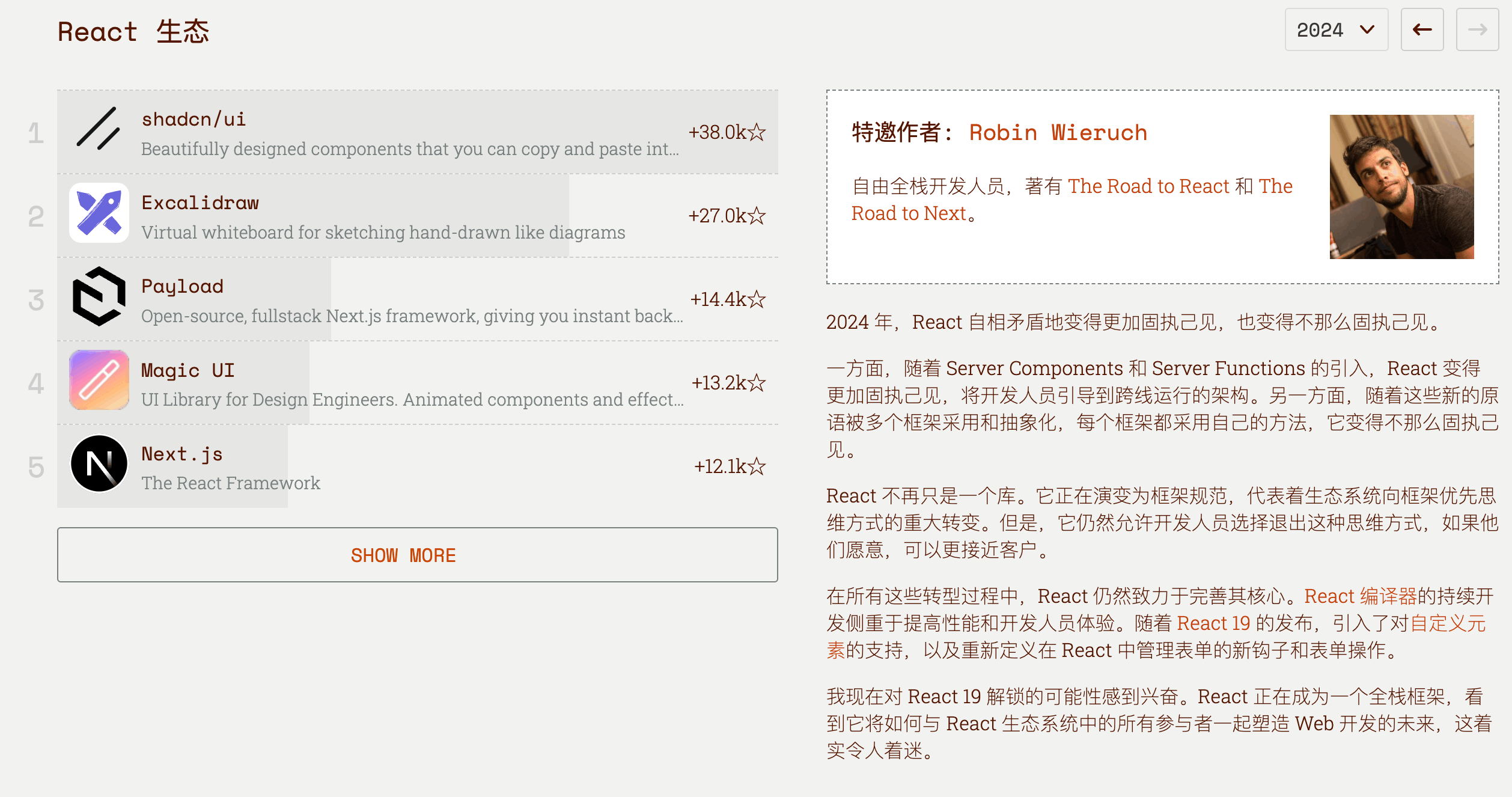Select the Magic UI project name
The height and width of the screenshot is (797, 1512).
[187, 370]
